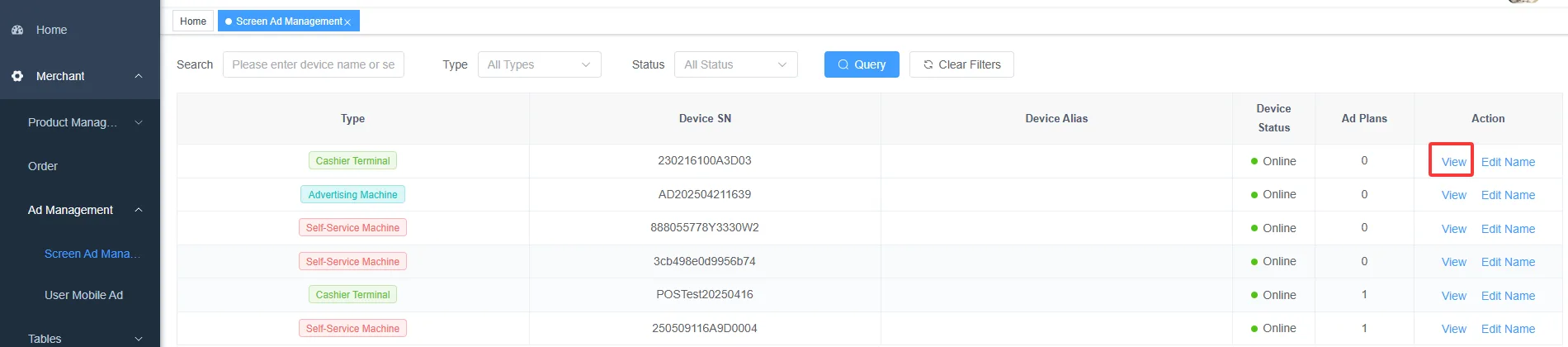1568x347 pixels.
Task: View device 250509116A9D0004
Action: coord(1453,329)
